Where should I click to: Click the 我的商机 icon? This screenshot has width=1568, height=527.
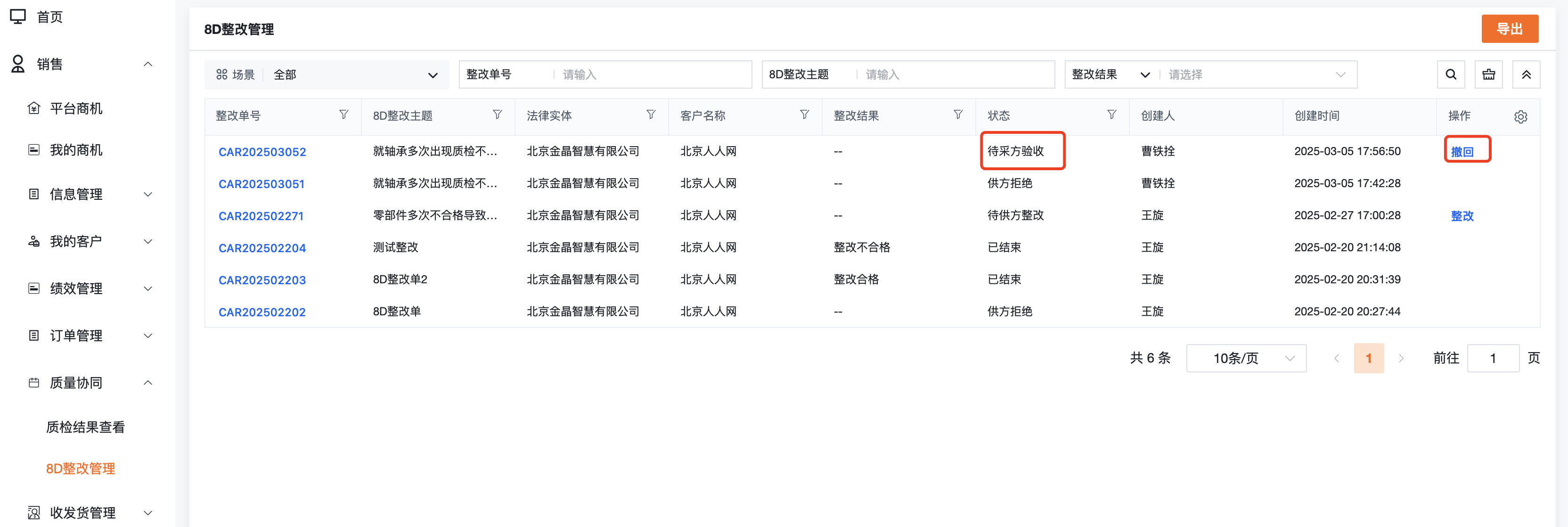point(34,150)
